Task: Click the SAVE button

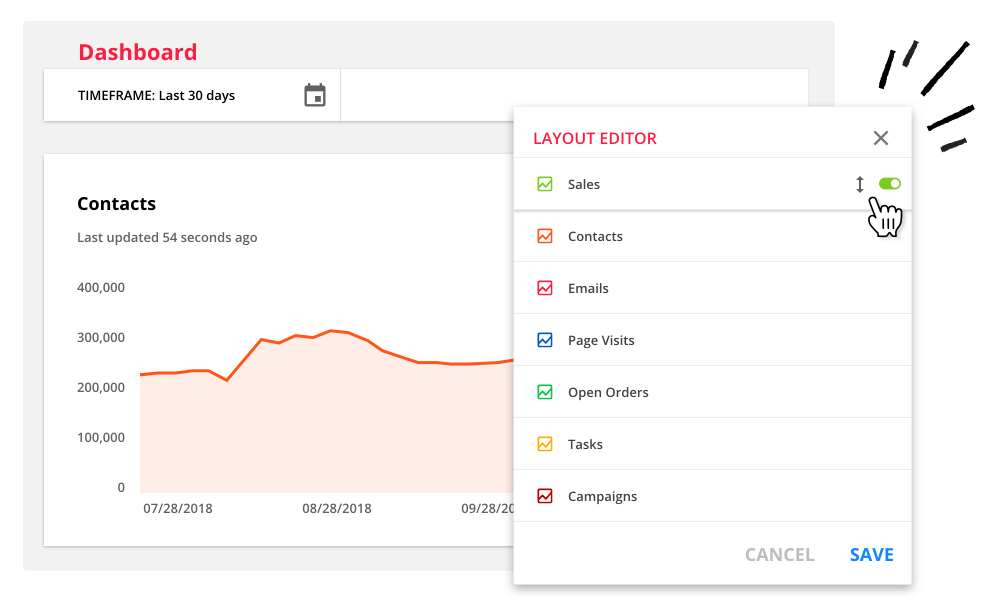Action: pyautogui.click(x=871, y=554)
